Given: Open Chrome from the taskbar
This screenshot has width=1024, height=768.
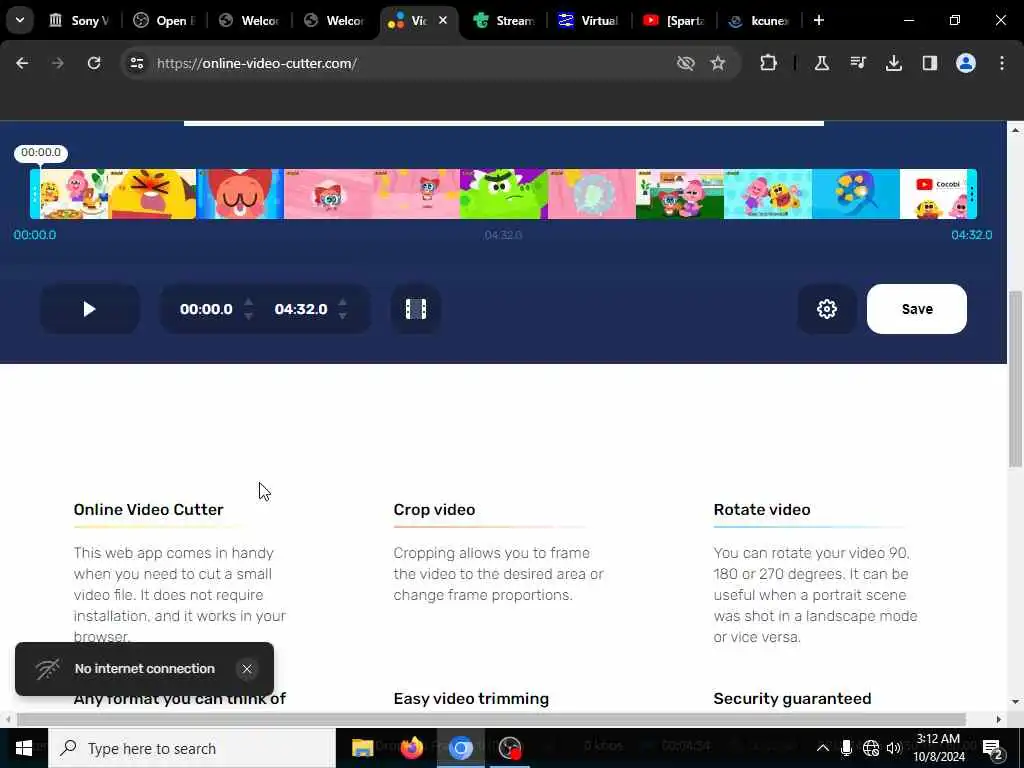Looking at the screenshot, I should 460,748.
